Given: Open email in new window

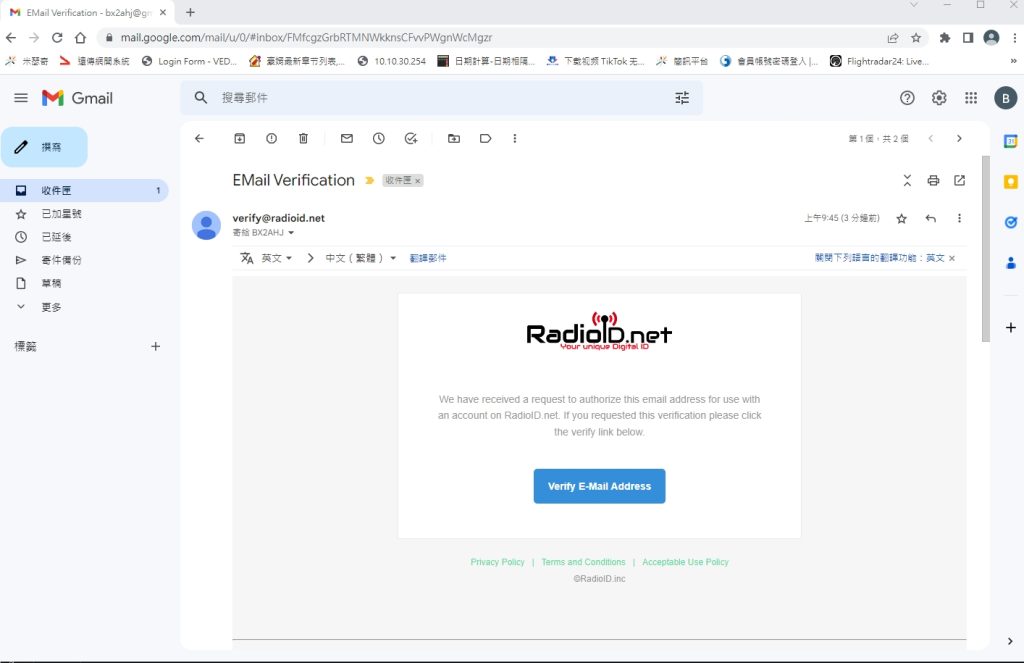Looking at the screenshot, I should 959,180.
